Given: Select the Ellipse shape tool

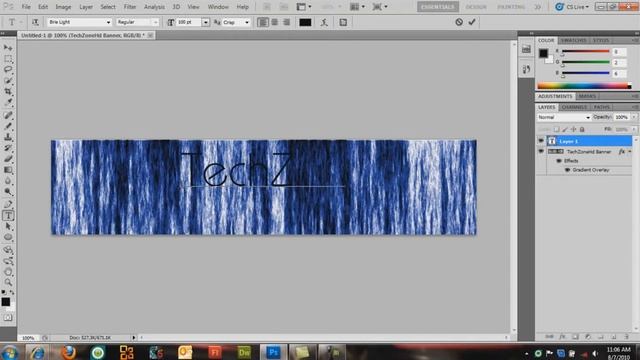Looking at the screenshot, I should pyautogui.click(x=8, y=237).
